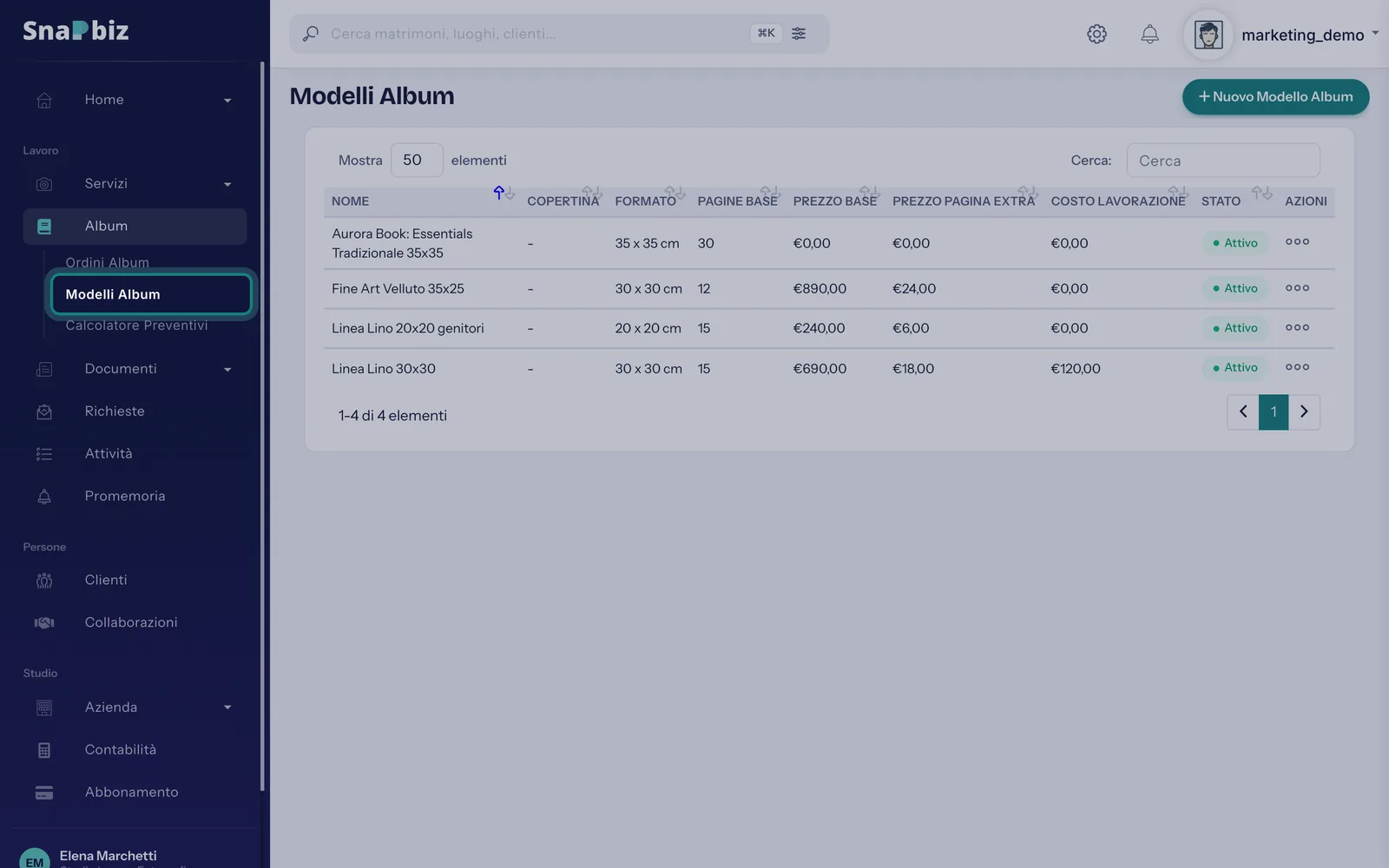Open the search filter sliders icon
The height and width of the screenshot is (868, 1389).
click(x=799, y=34)
